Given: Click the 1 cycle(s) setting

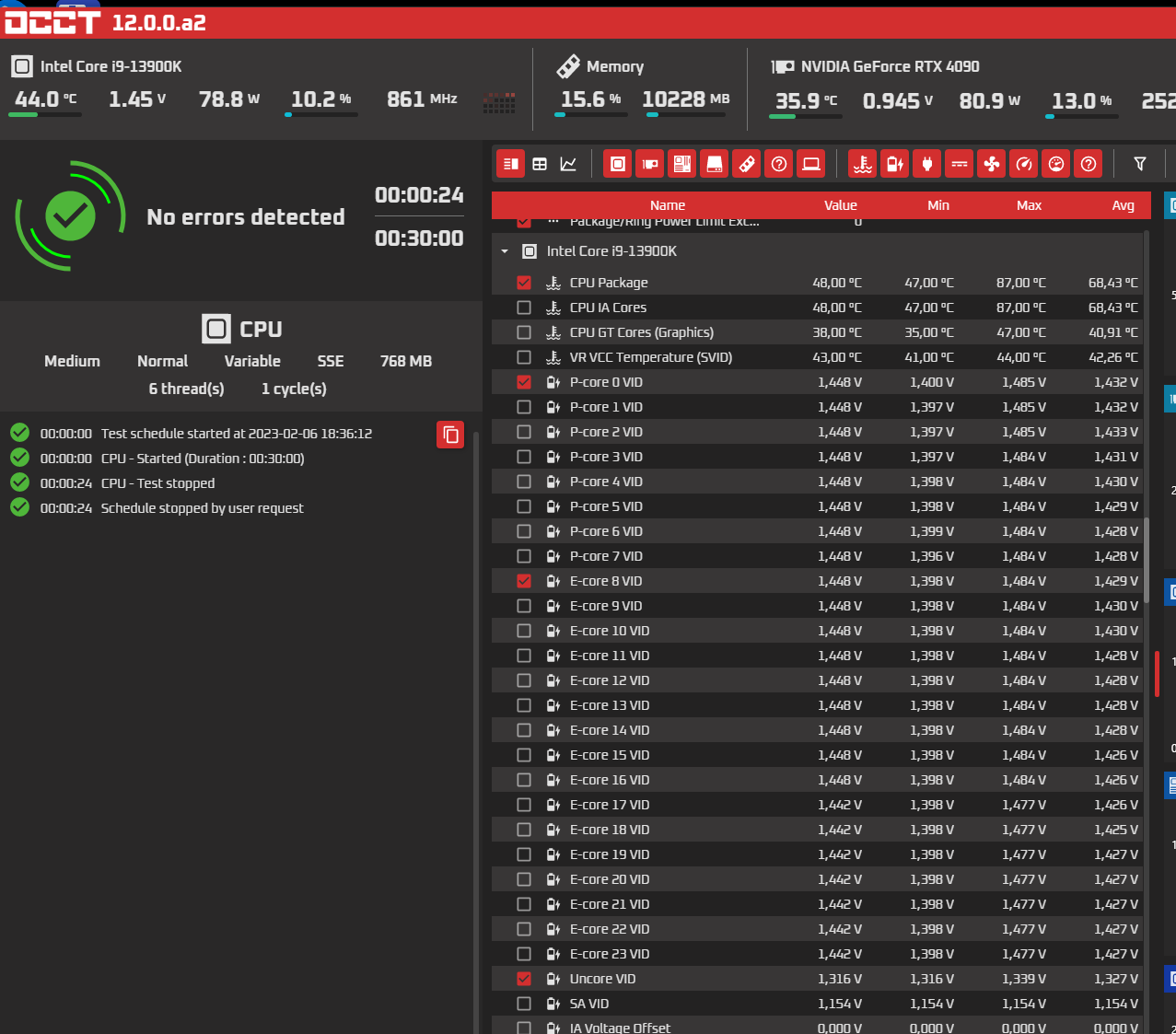Looking at the screenshot, I should point(294,389).
